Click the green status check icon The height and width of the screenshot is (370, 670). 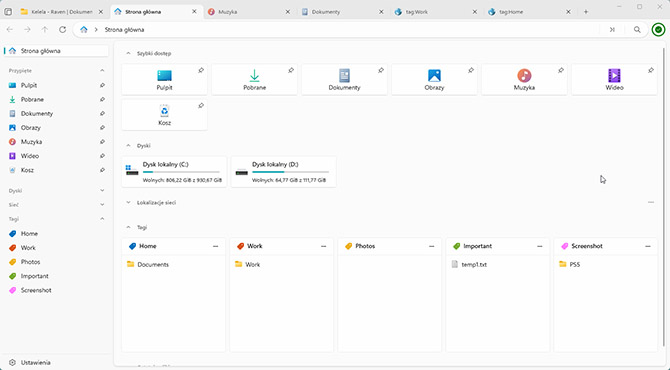click(658, 29)
